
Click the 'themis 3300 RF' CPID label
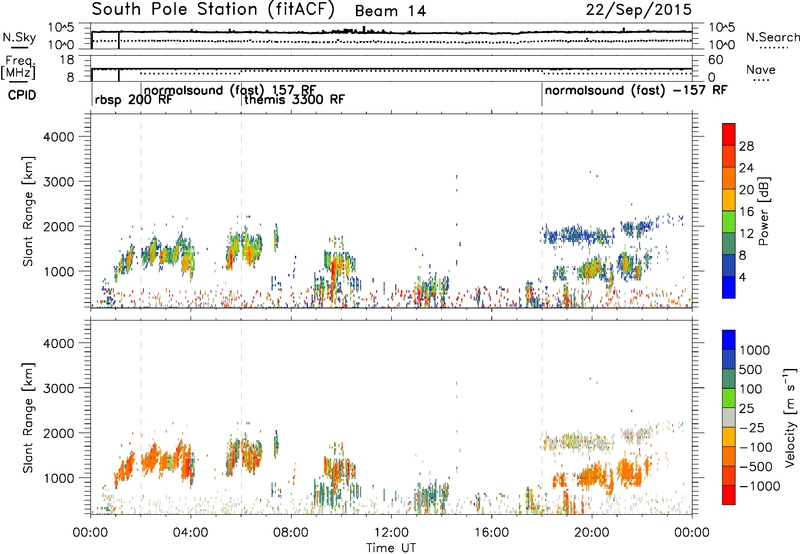(294, 99)
